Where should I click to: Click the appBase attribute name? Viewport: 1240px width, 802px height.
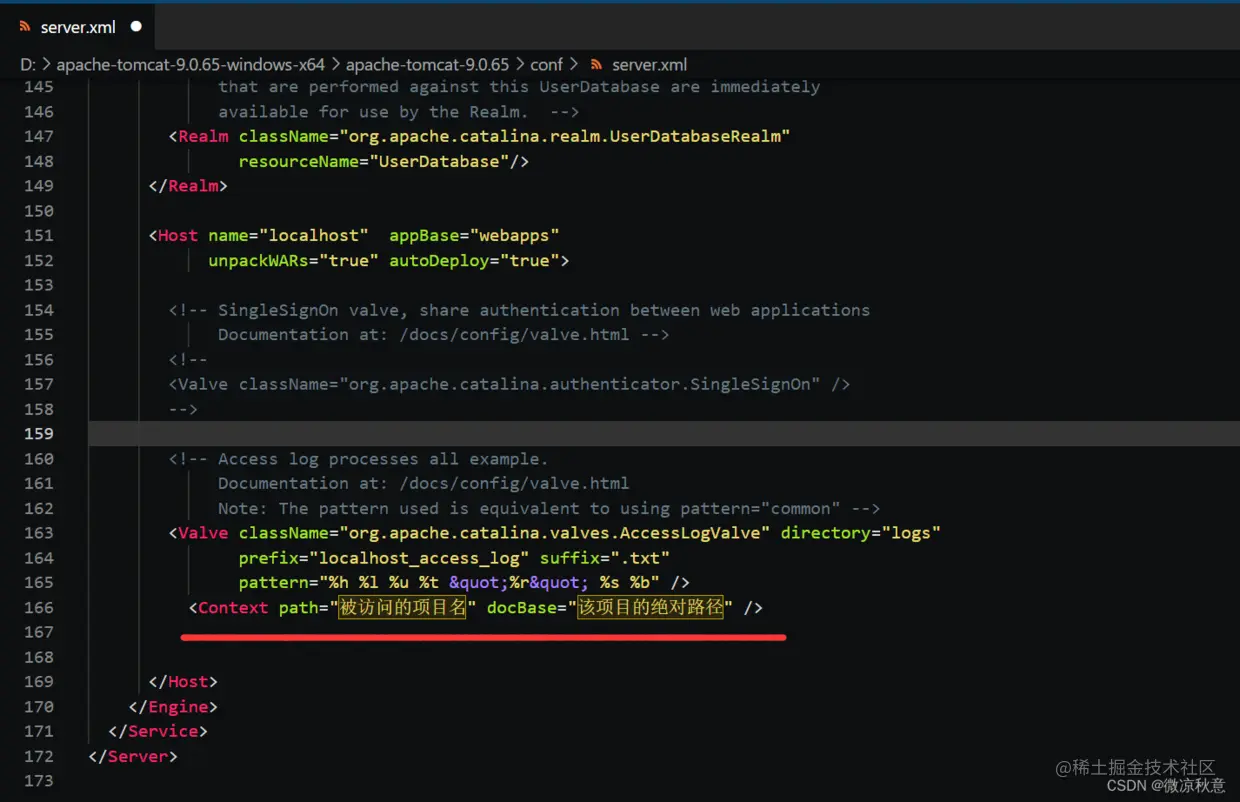click(424, 235)
